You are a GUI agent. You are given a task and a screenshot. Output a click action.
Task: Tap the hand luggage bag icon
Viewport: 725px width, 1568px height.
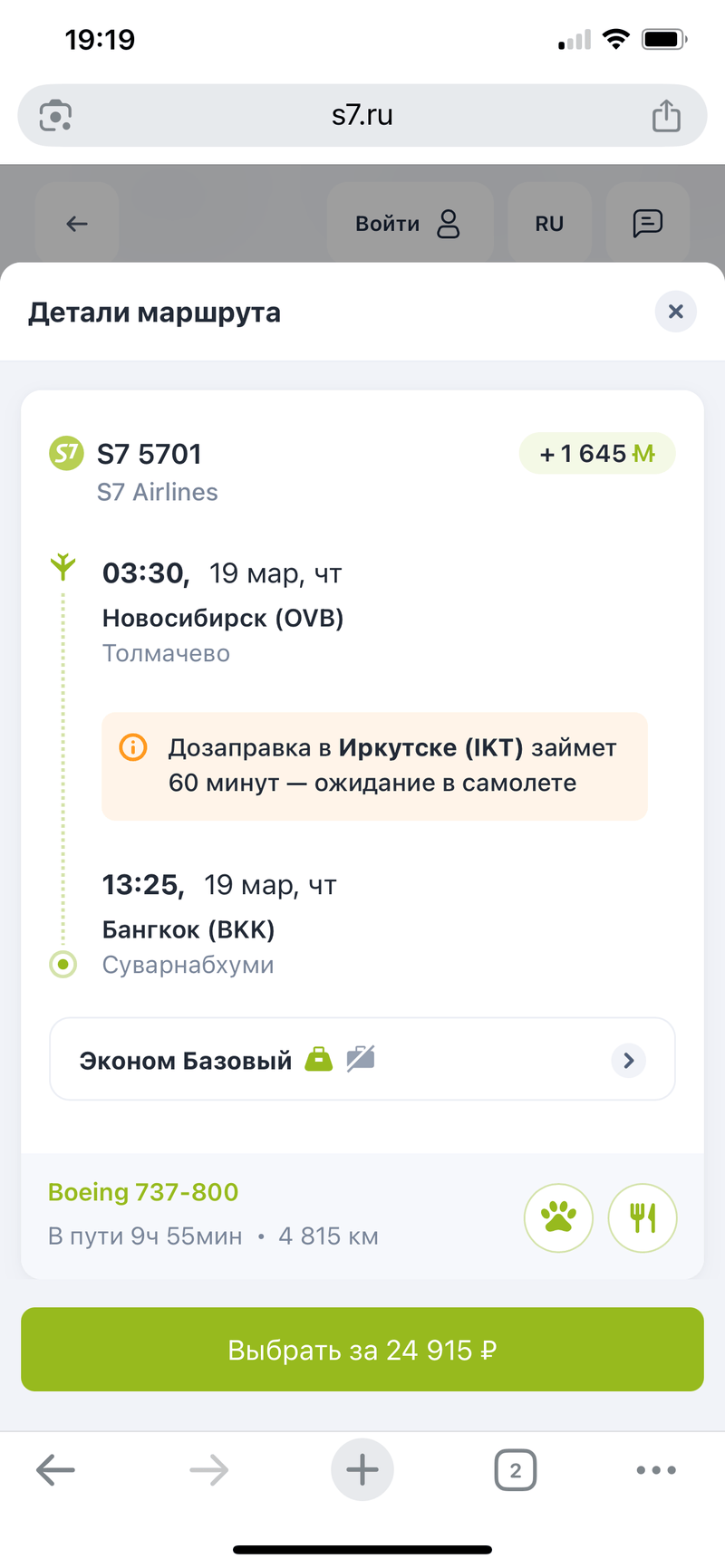(318, 1059)
